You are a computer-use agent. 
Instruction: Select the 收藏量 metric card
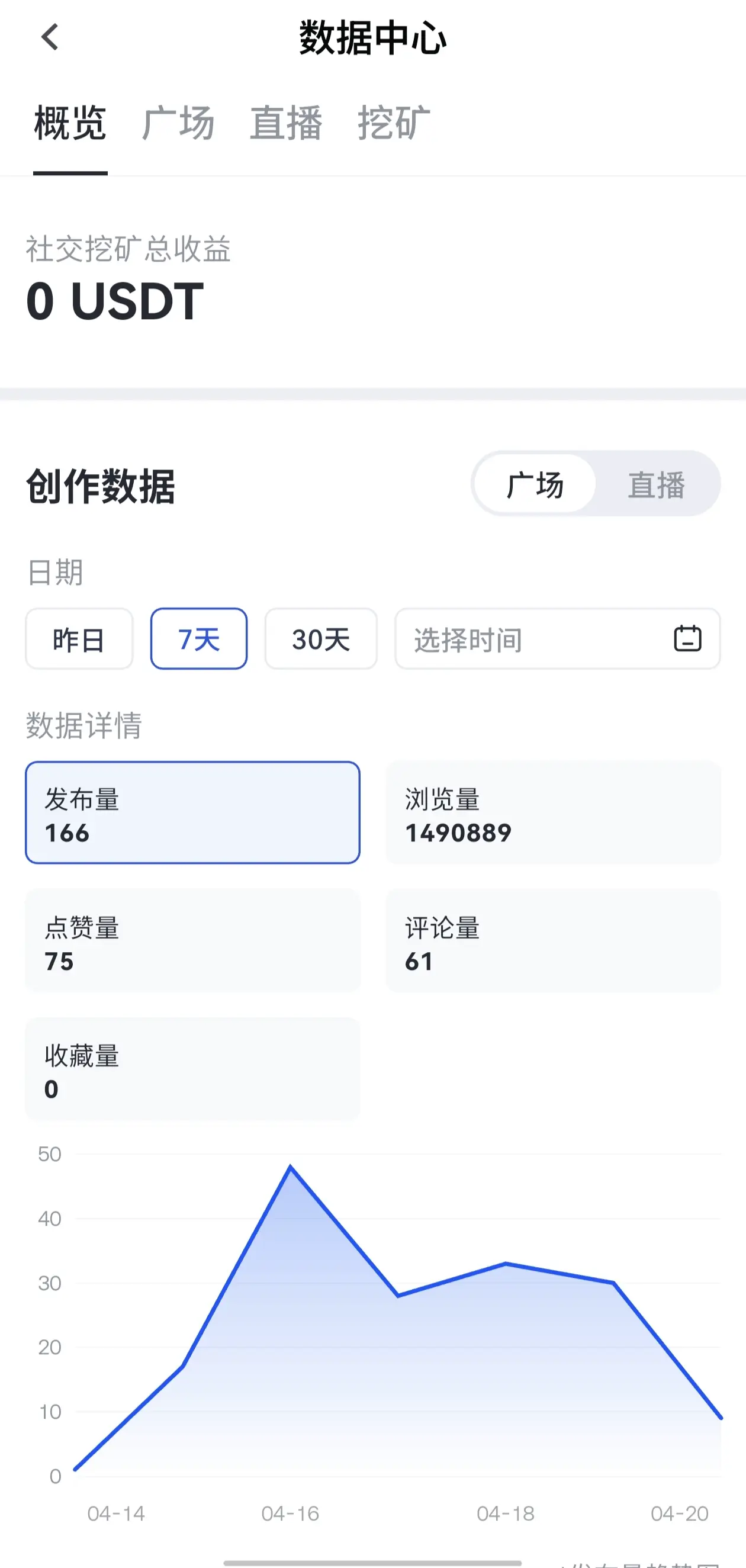pos(192,1069)
